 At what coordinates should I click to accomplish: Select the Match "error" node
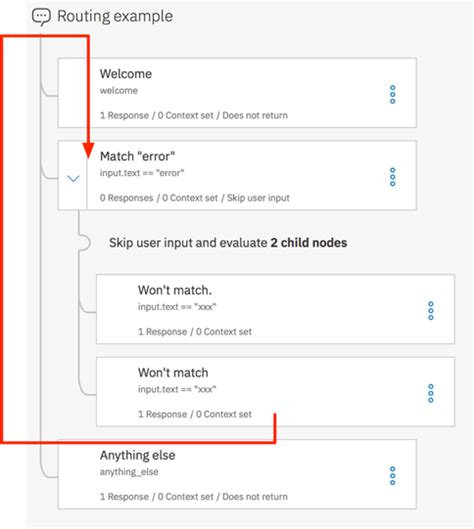(x=237, y=175)
